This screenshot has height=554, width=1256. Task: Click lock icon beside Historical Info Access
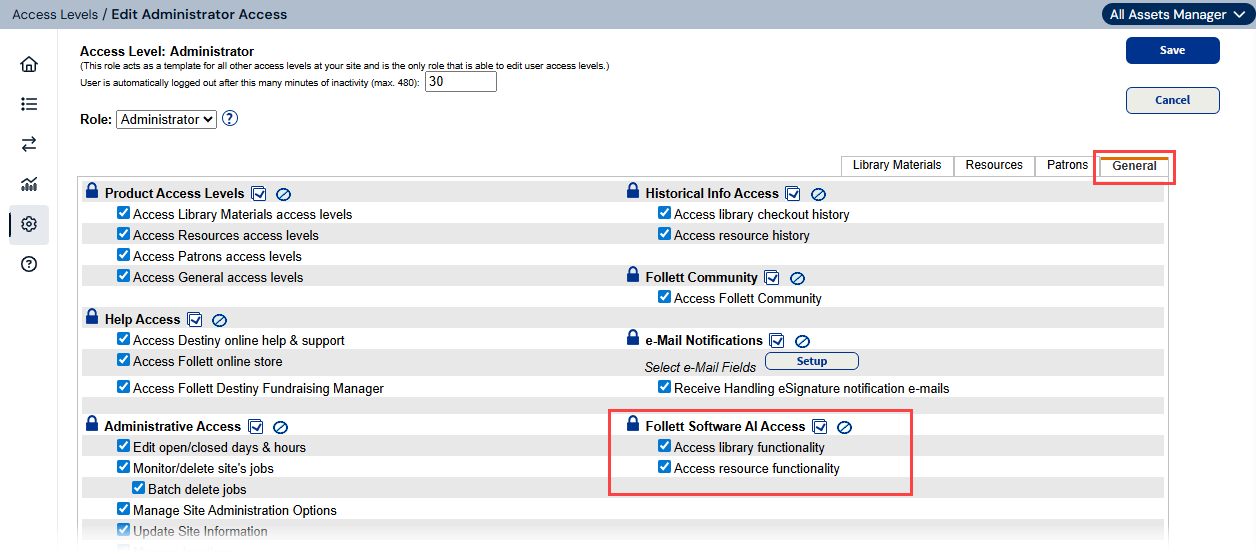[633, 191]
